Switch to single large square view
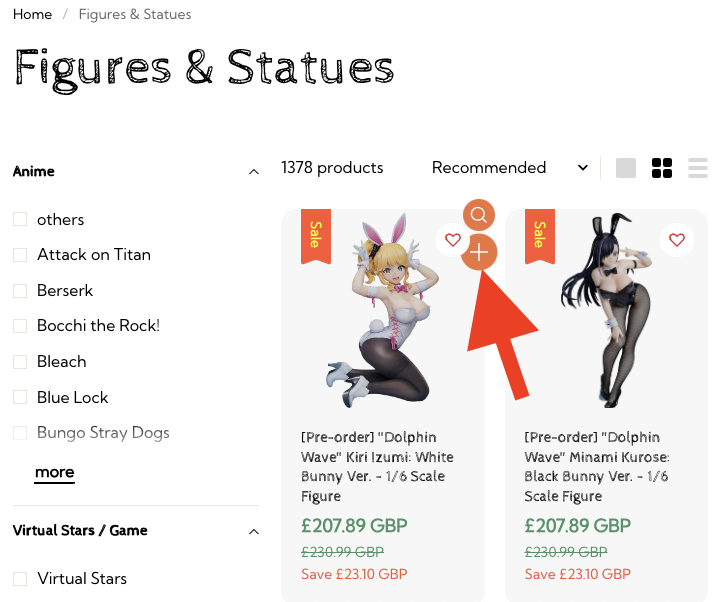 pos(626,168)
